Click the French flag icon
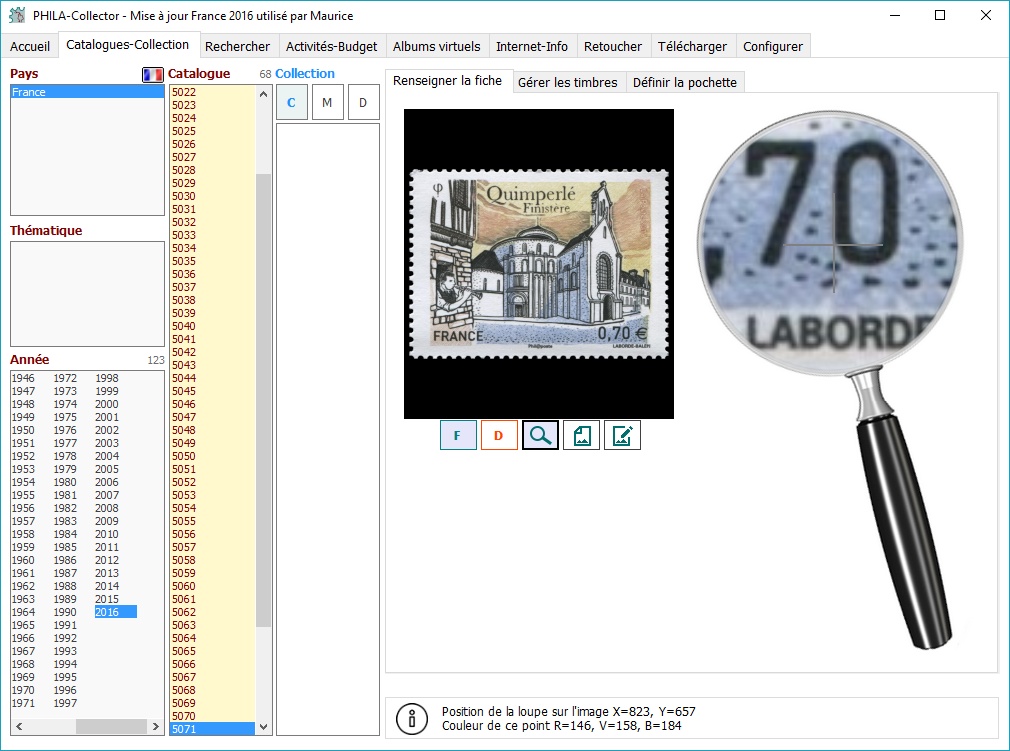Screen dimensions: 1010x751 pyautogui.click(x=153, y=74)
